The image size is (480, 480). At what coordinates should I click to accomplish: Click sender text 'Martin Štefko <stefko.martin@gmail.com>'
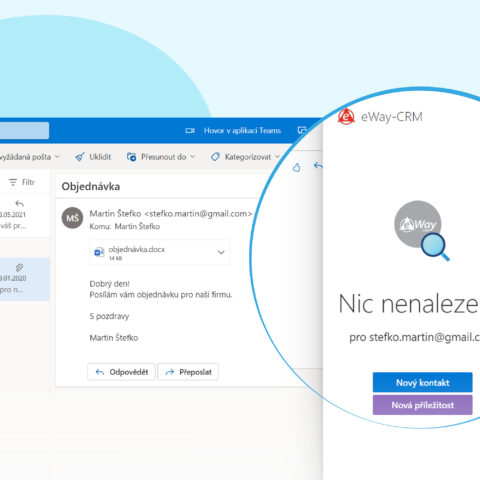coord(171,213)
